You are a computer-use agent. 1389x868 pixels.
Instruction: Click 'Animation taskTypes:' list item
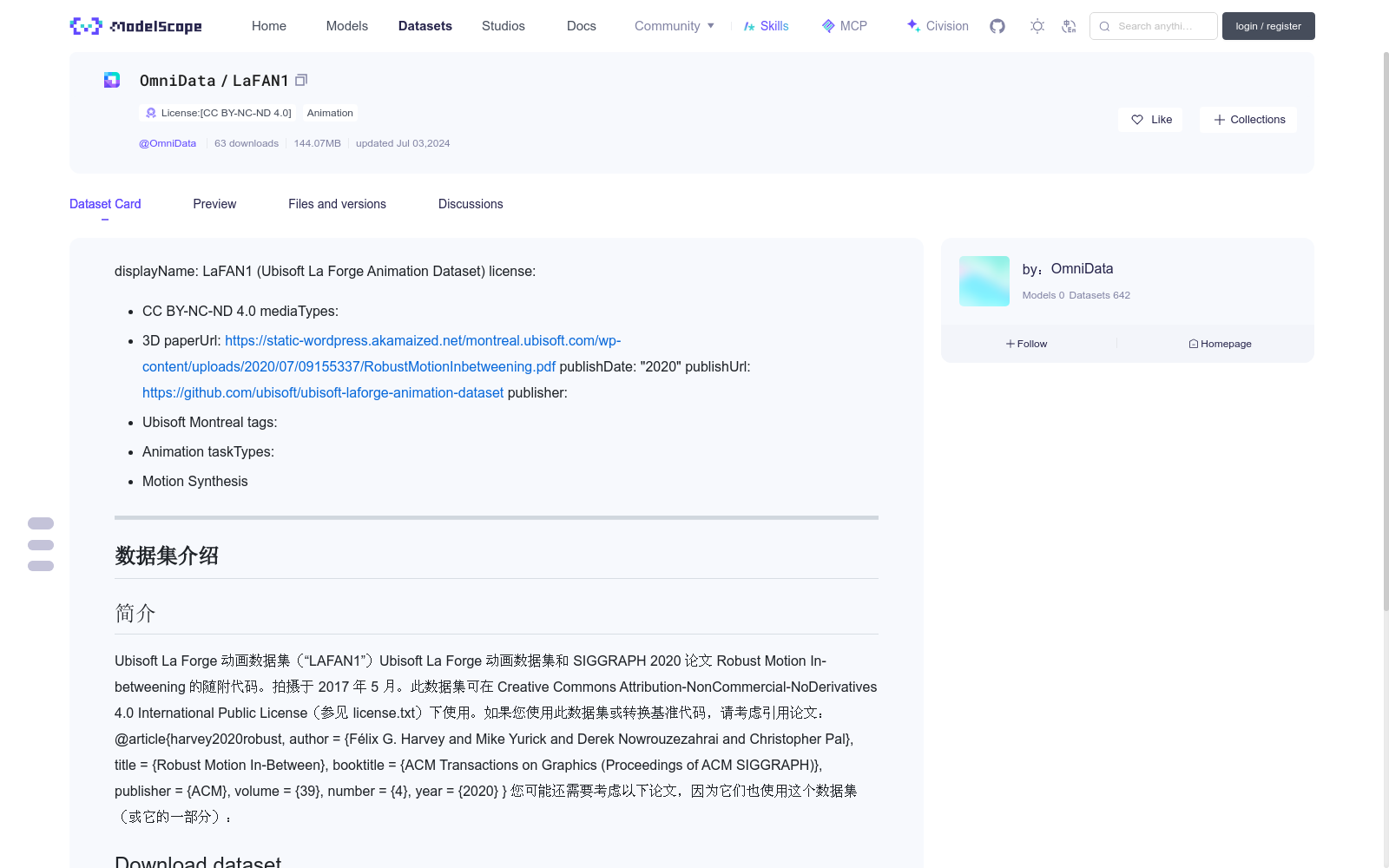[208, 451]
